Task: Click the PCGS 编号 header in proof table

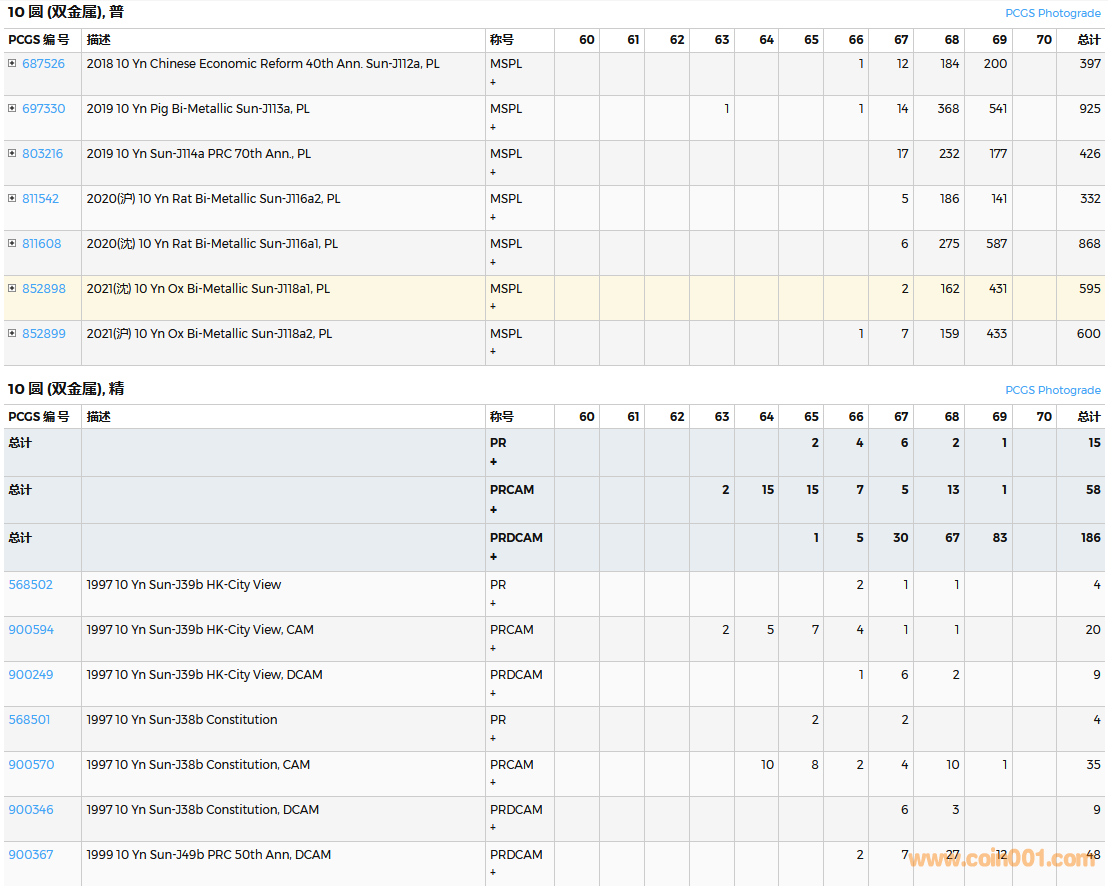Action: [x=39, y=417]
